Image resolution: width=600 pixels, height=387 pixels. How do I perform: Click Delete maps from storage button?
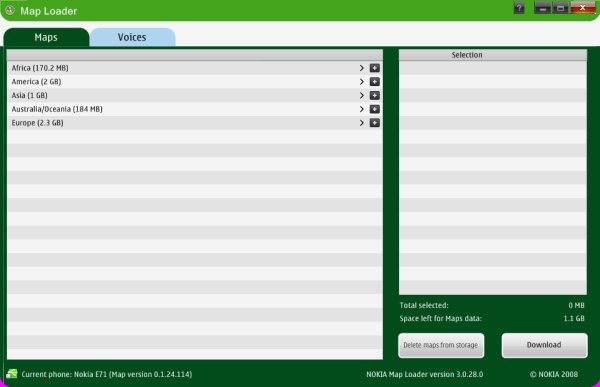[x=441, y=345]
